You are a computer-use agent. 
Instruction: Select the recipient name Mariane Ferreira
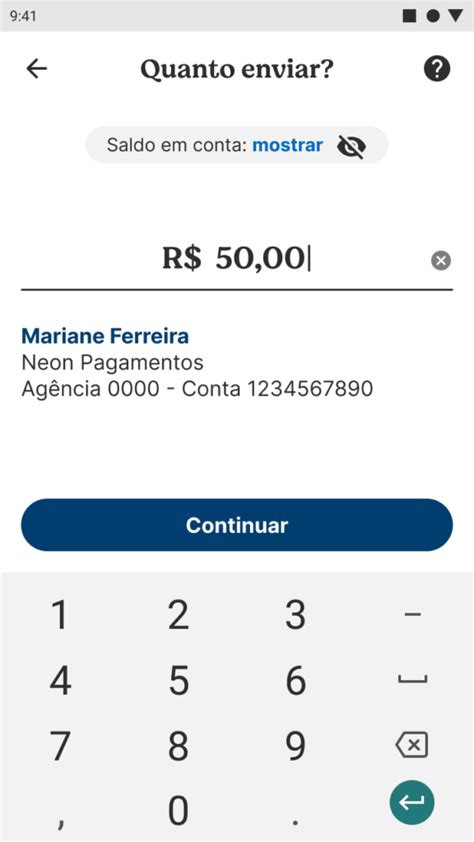pos(105,336)
